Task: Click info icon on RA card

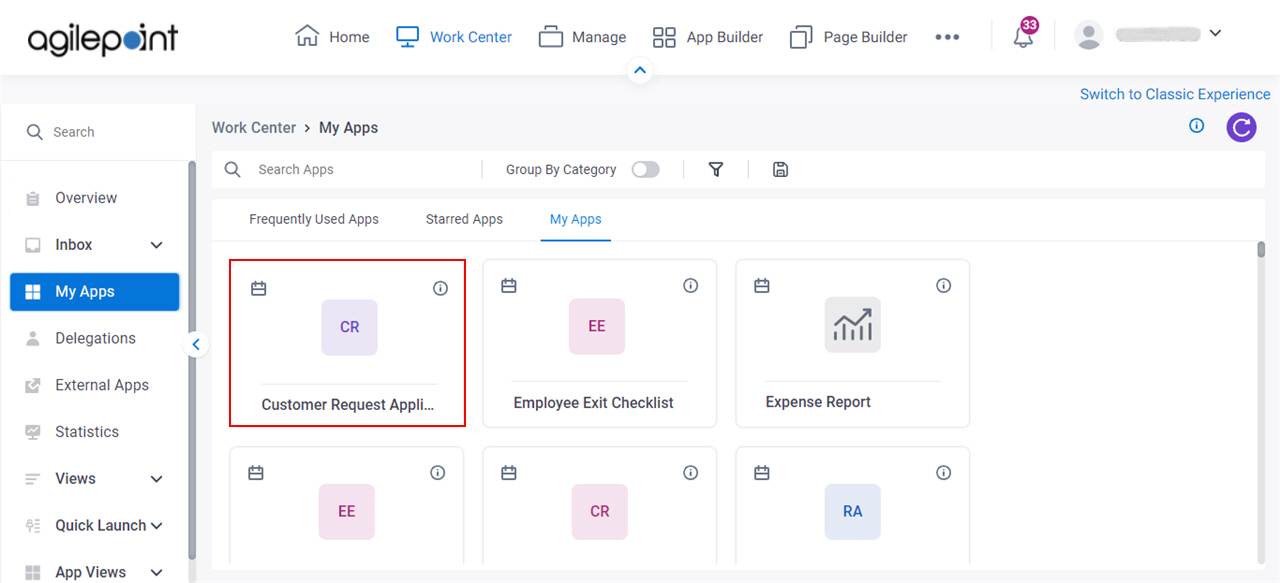Action: 943,473
